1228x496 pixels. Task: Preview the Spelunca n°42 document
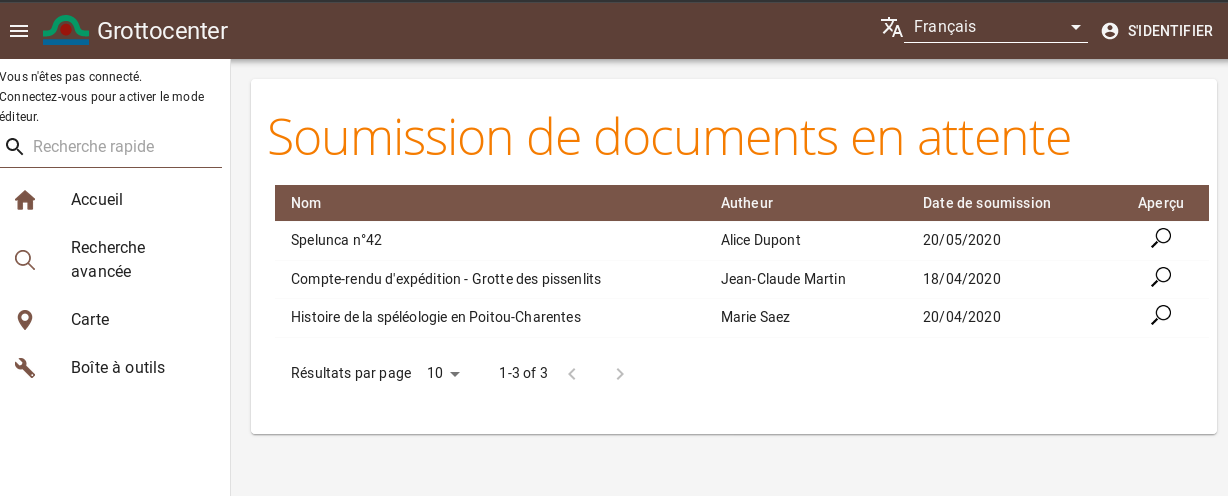click(x=1161, y=239)
